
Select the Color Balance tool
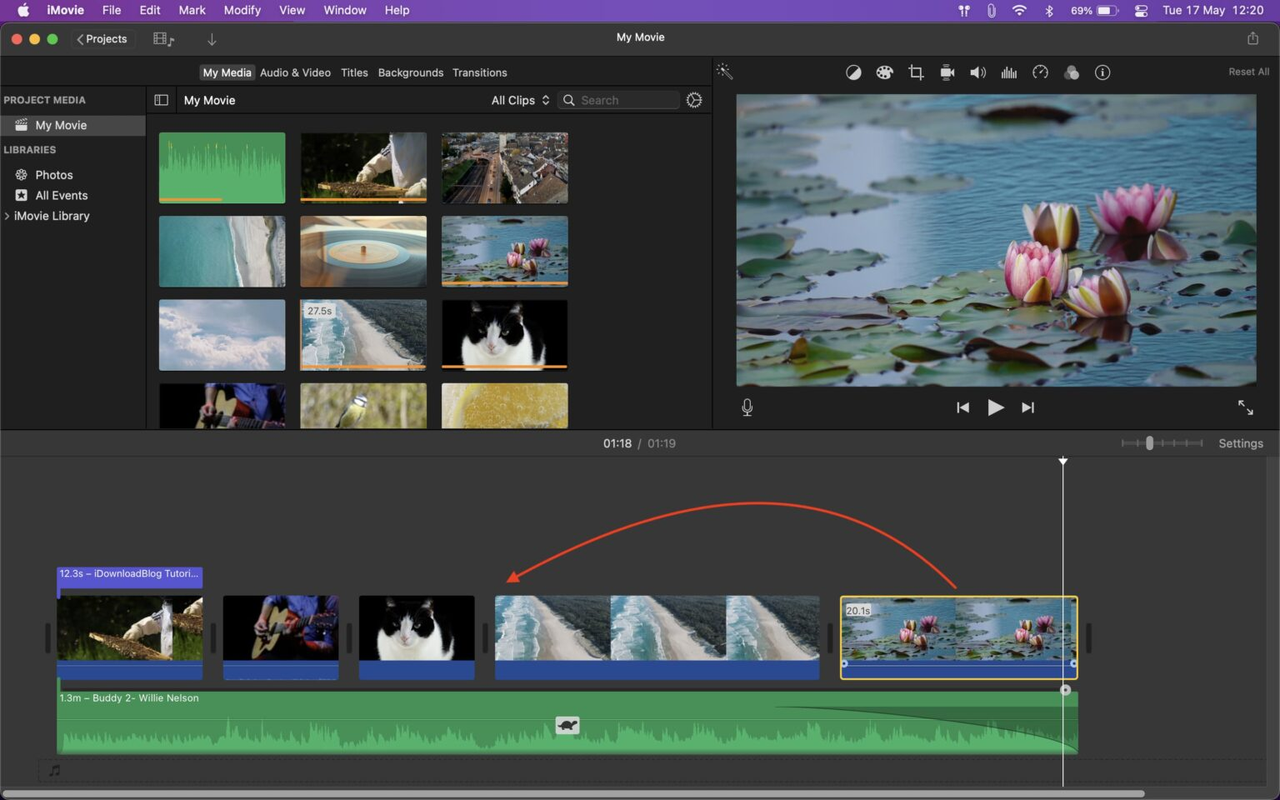coord(853,72)
